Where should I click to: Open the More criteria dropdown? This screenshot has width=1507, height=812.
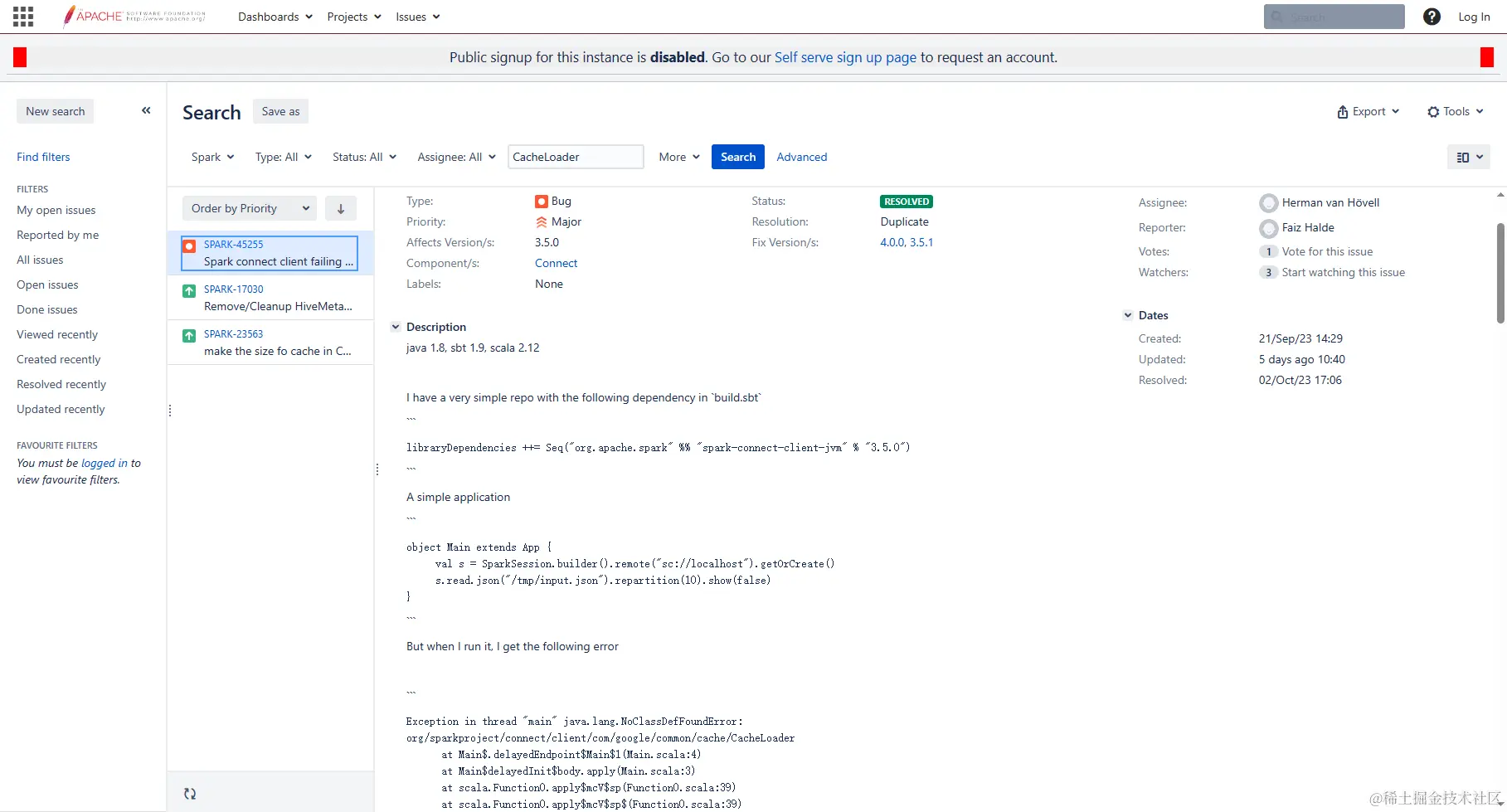pos(679,157)
